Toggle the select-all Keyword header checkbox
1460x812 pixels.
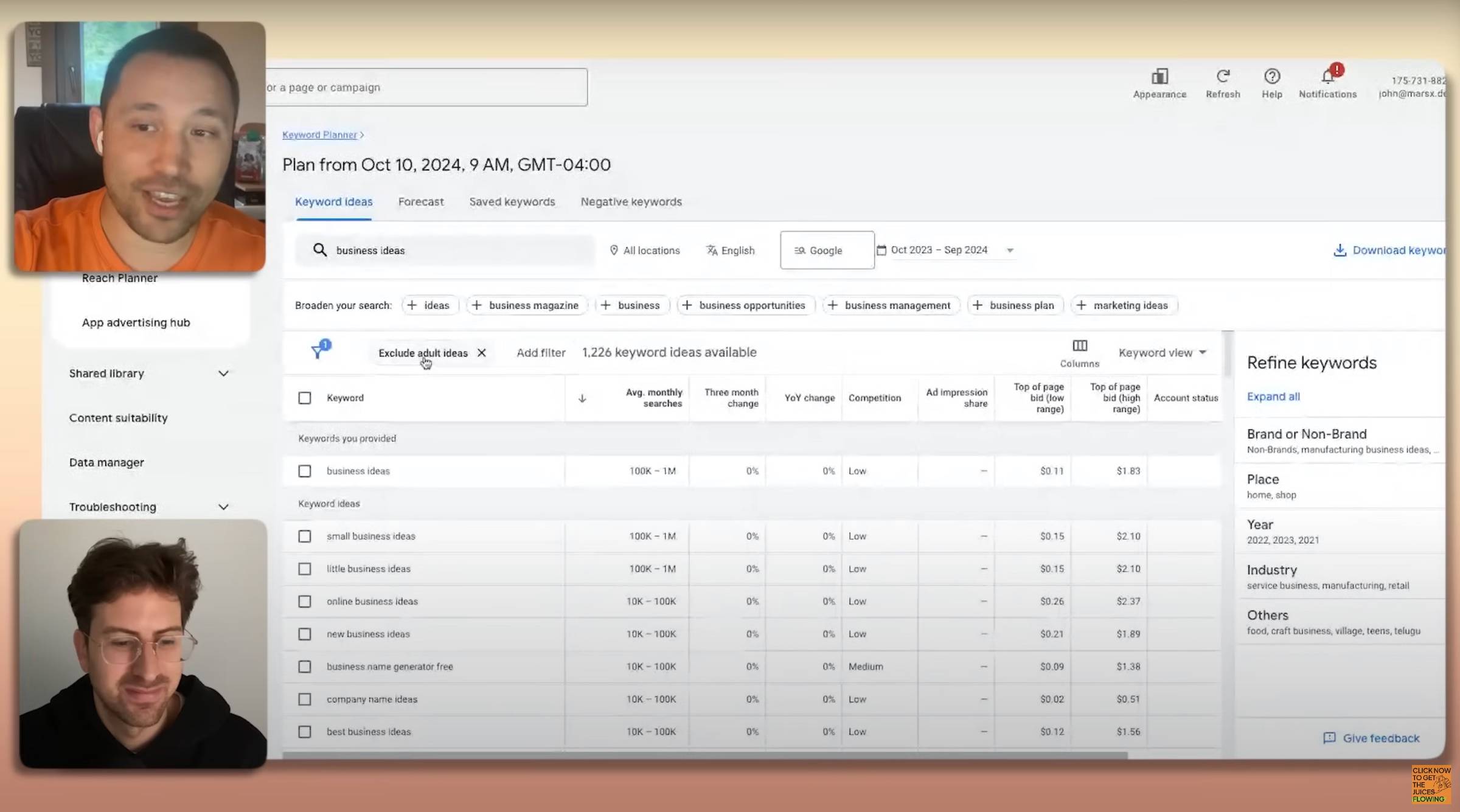tap(305, 398)
